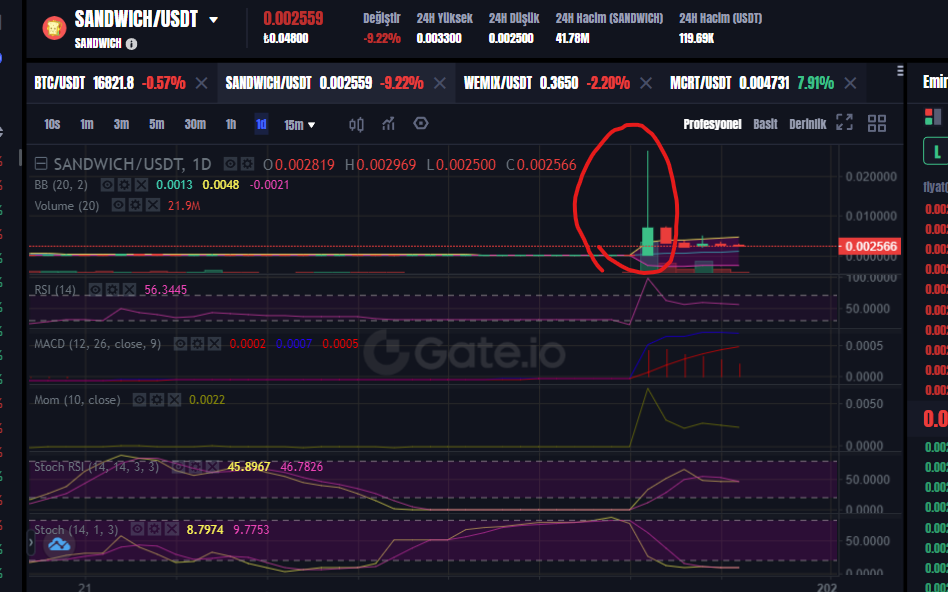
Task: Select the 30m timeframe
Action: [x=195, y=124]
